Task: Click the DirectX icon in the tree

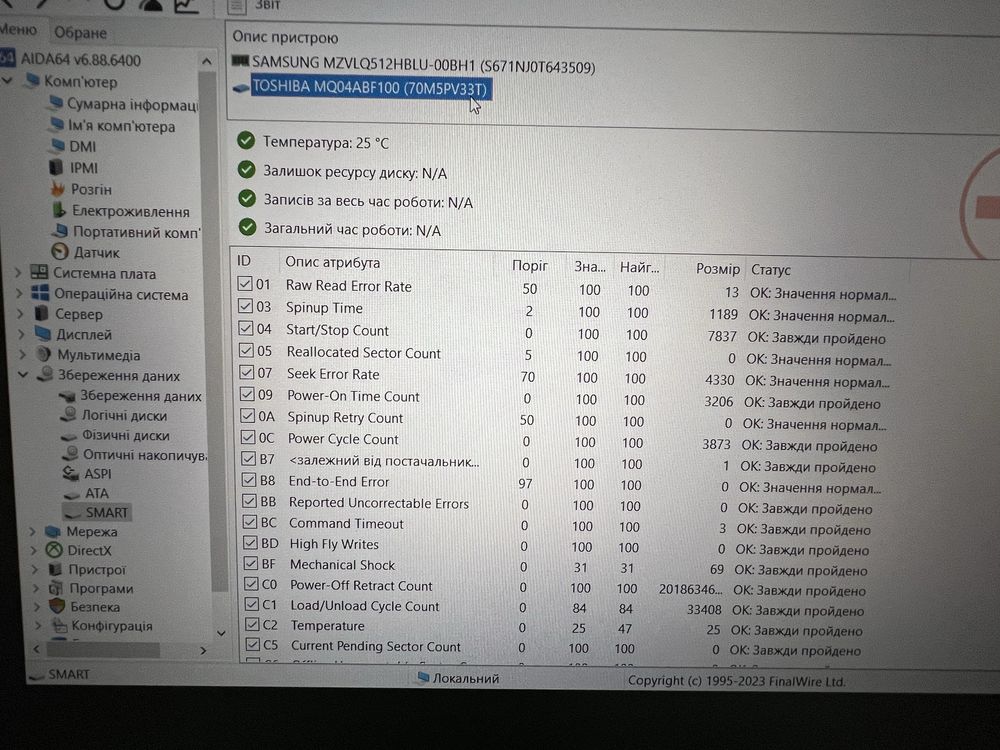Action: click(x=54, y=550)
